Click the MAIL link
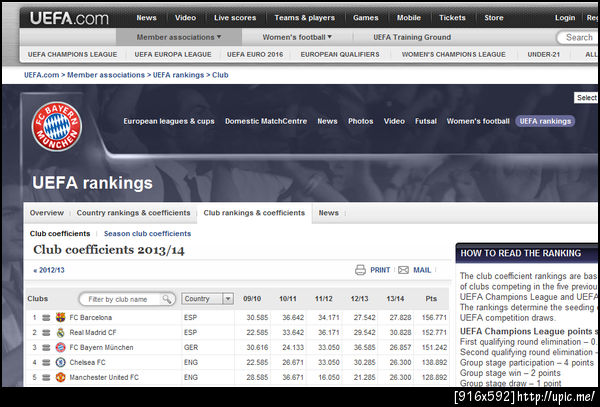 [x=422, y=270]
